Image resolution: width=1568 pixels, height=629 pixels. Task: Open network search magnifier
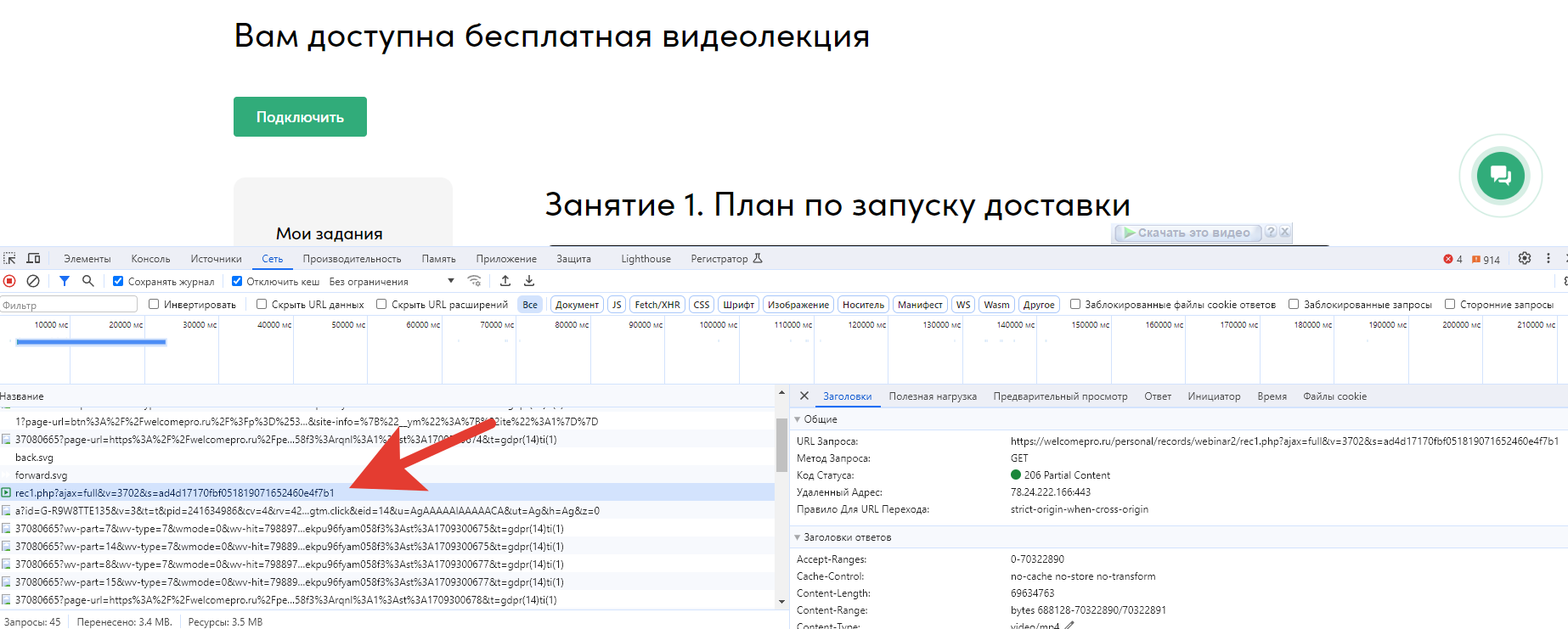[x=87, y=281]
